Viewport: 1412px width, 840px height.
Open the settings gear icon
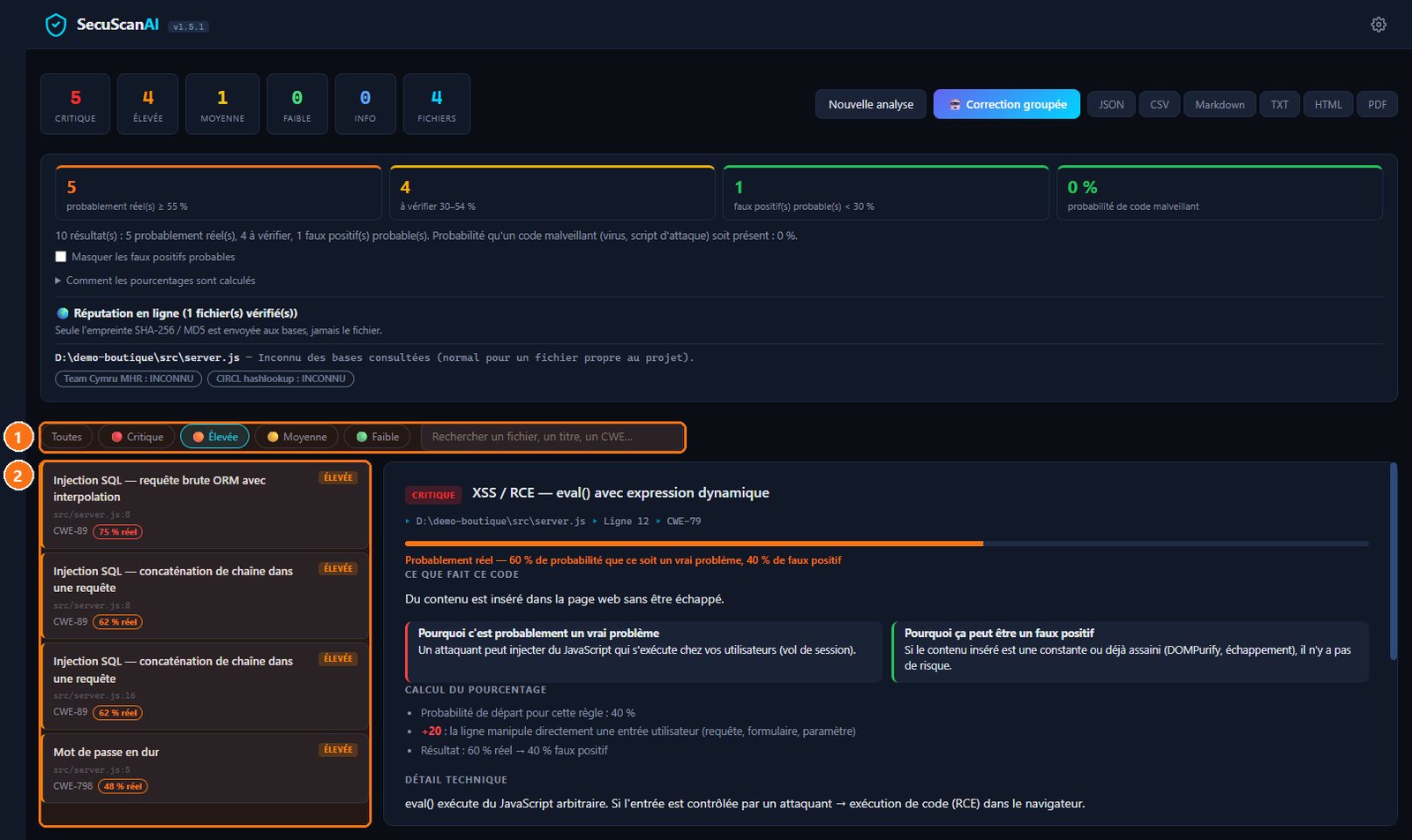tap(1378, 25)
